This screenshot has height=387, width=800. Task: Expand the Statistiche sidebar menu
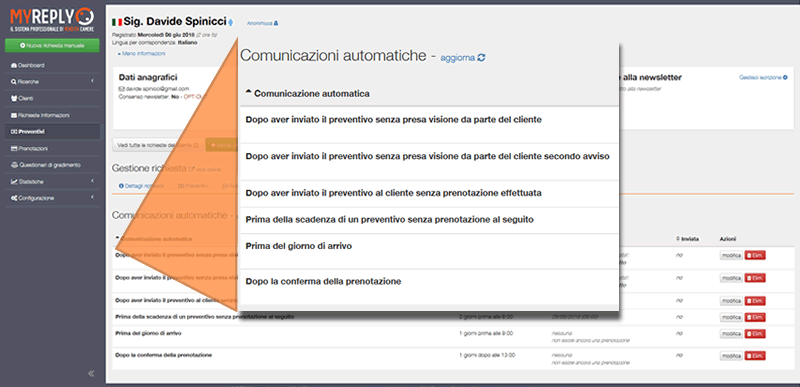pyautogui.click(x=51, y=182)
